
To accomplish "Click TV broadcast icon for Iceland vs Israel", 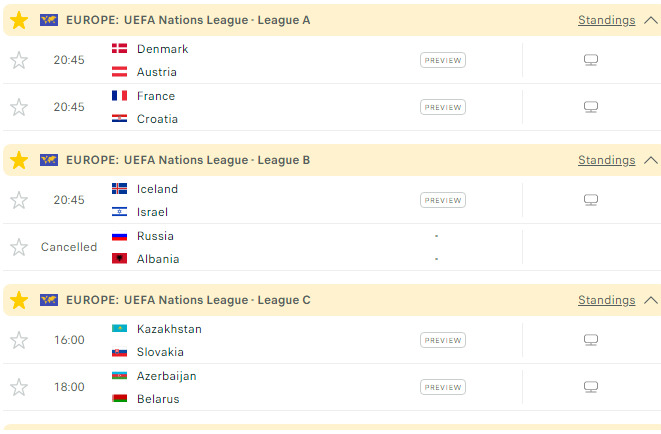I will coord(591,200).
